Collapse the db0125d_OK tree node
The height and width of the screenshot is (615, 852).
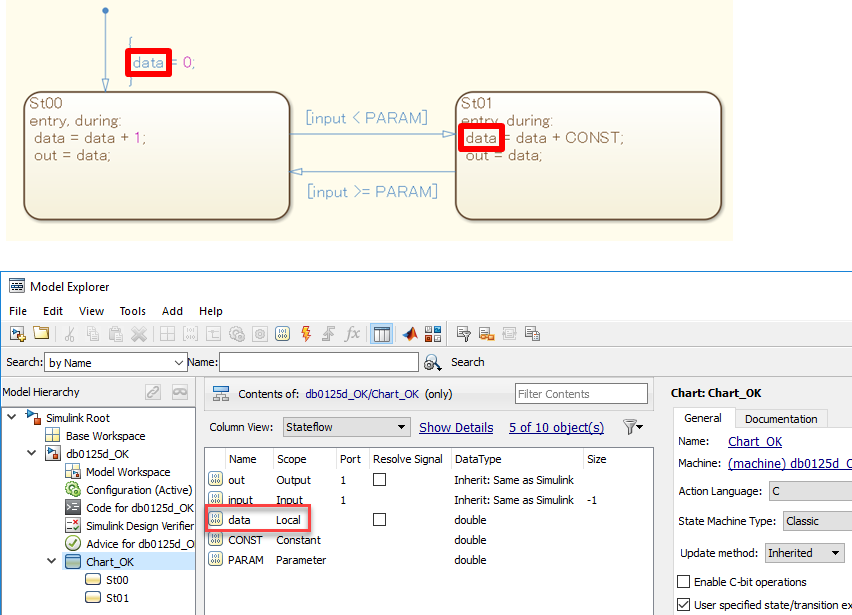click(32, 453)
